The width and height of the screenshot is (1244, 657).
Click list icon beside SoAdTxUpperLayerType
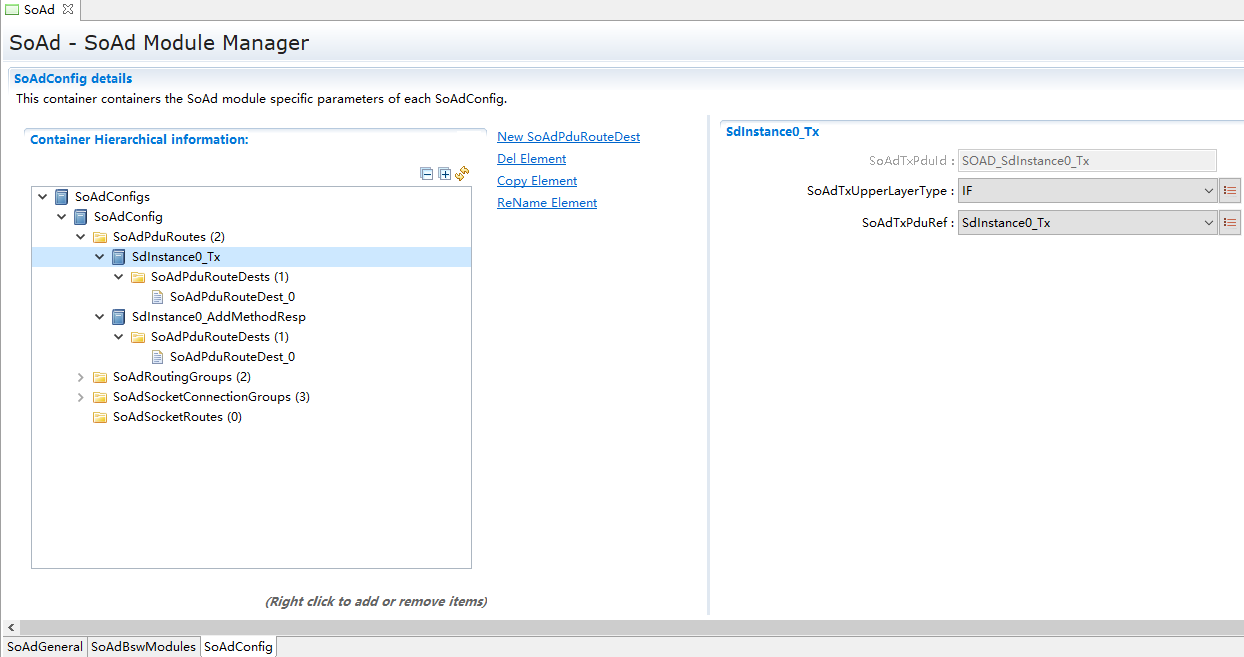1230,191
